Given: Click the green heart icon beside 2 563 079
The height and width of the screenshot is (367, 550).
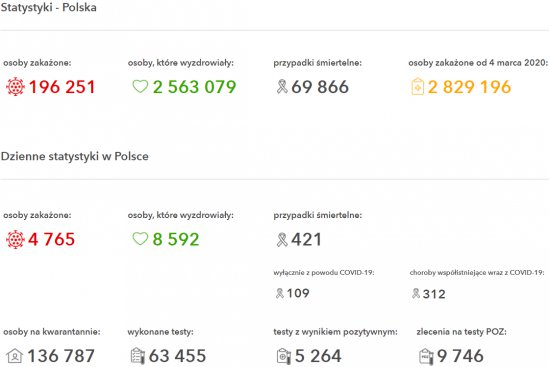Looking at the screenshot, I should click(x=140, y=86).
